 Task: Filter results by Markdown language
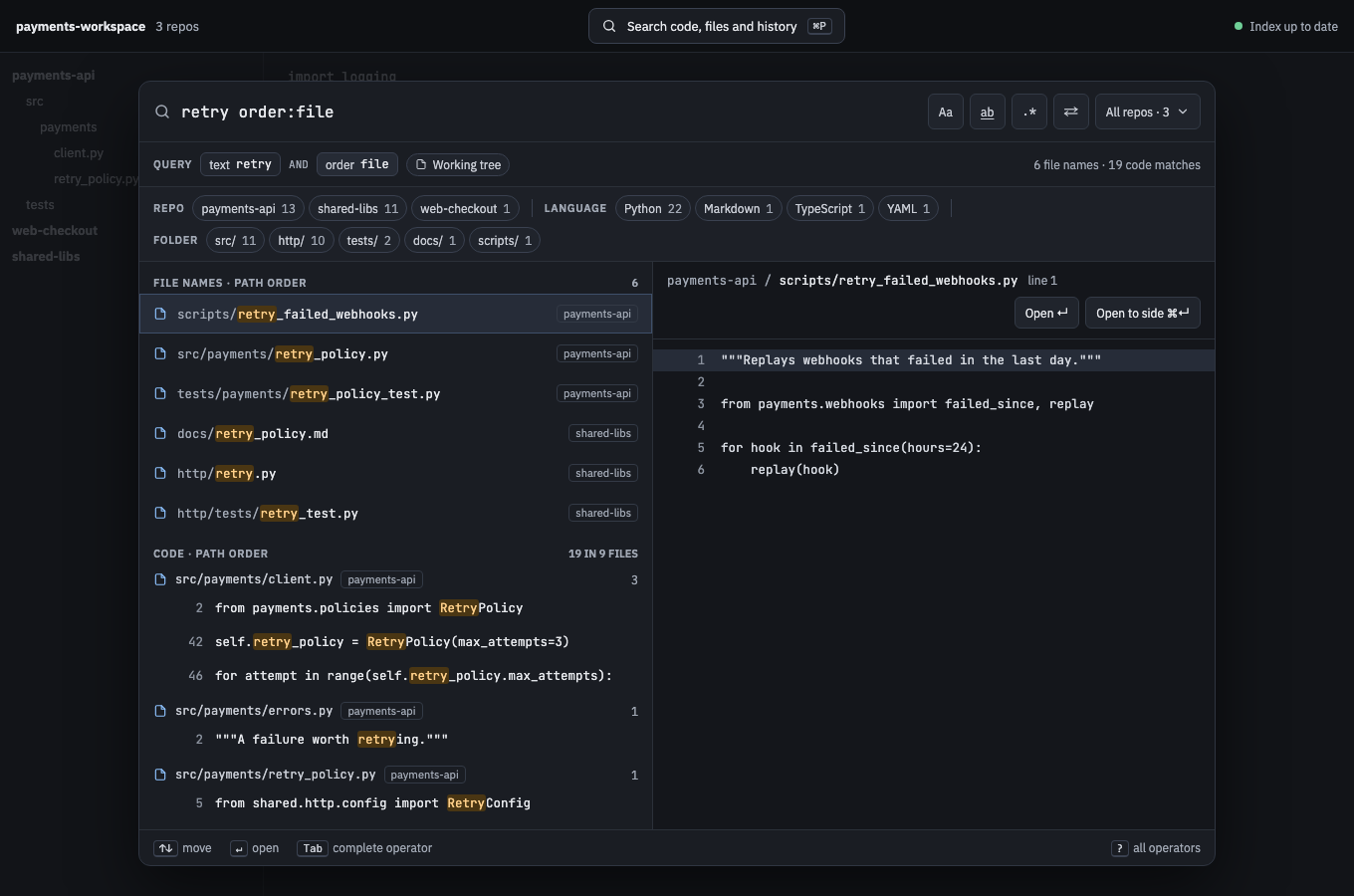[739, 209]
